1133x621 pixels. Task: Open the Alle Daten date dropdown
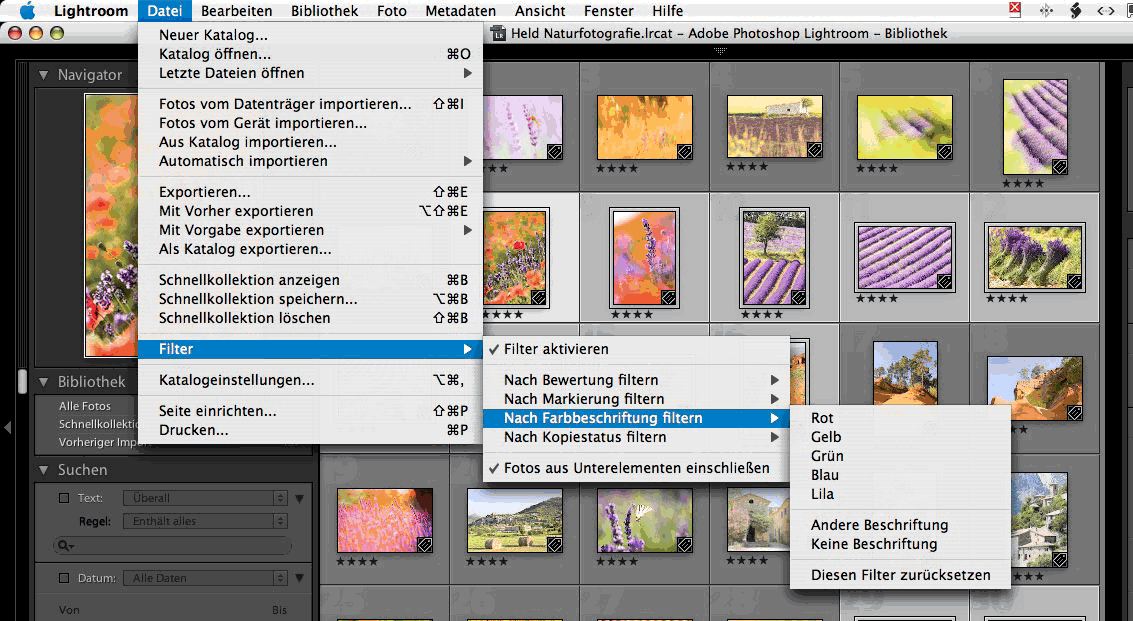tap(205, 578)
